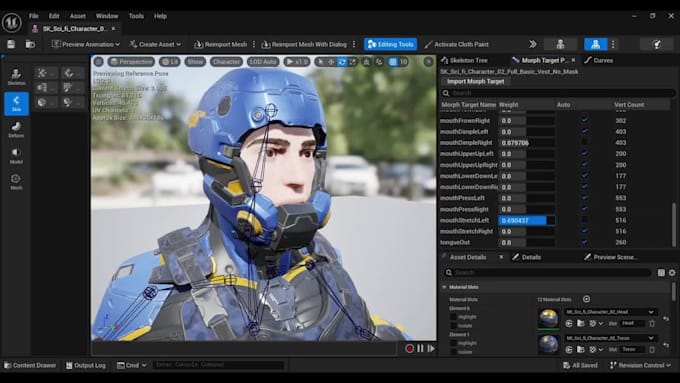The height and width of the screenshot is (383, 680).
Task: Open the rightmost toolbar mode icon
Action: pyautogui.click(x=657, y=44)
